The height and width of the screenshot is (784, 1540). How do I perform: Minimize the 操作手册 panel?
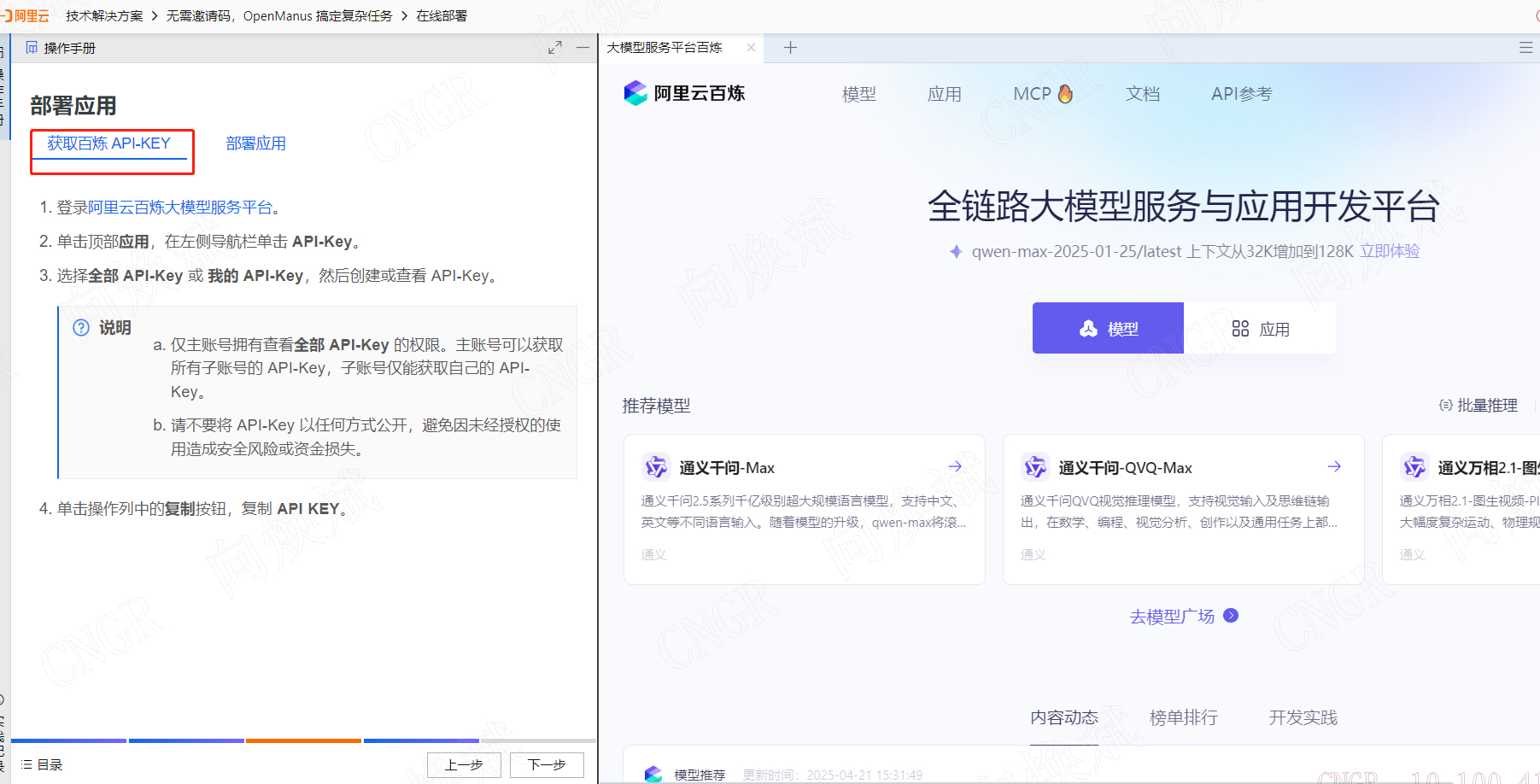583,48
